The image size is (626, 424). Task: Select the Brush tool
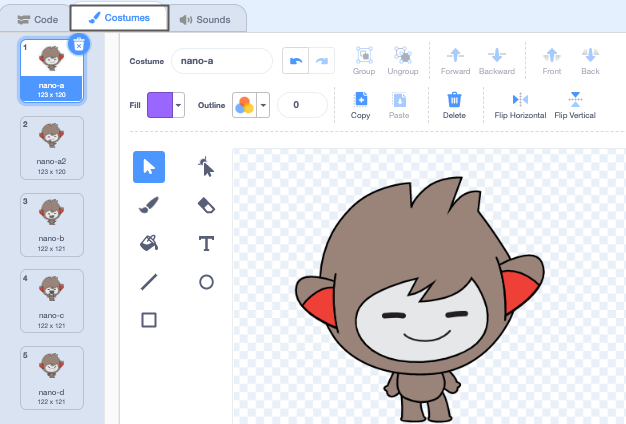[149, 205]
